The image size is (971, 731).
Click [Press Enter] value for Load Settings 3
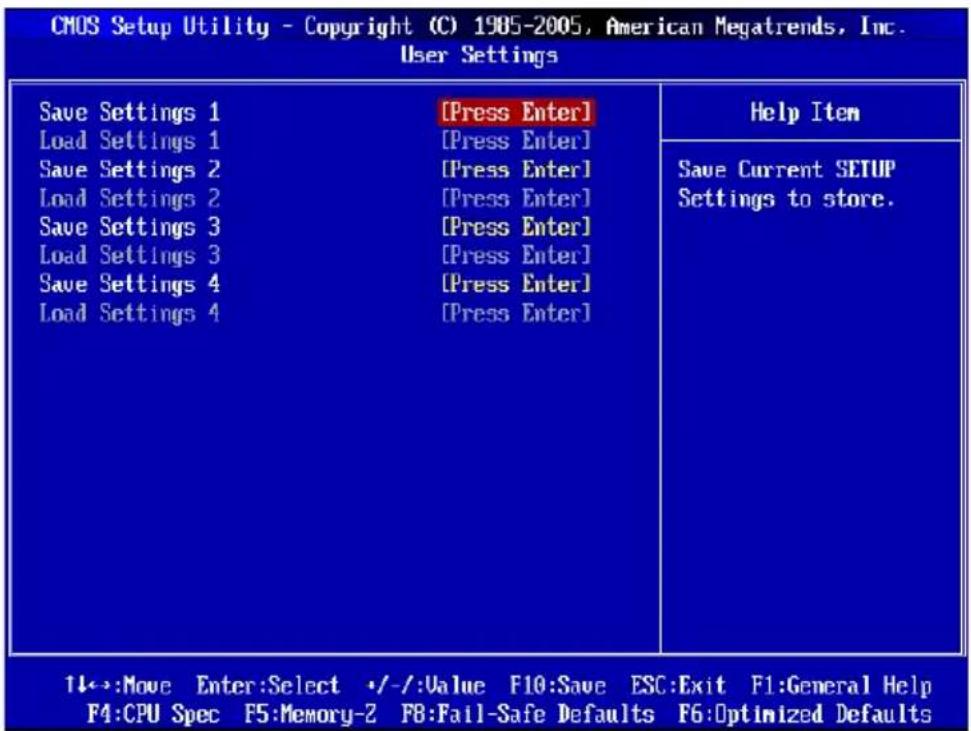(516, 256)
